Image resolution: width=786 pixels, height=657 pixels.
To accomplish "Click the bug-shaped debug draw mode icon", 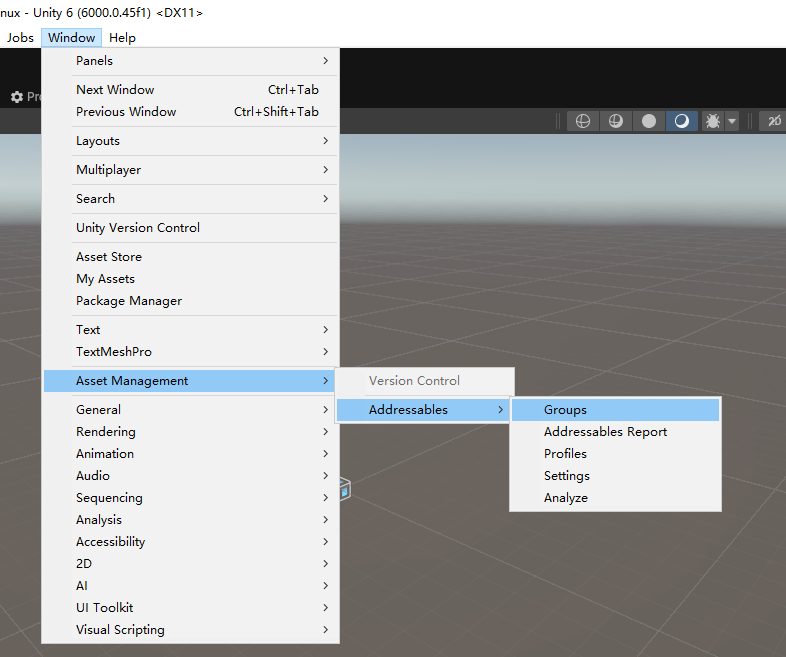I will click(712, 121).
